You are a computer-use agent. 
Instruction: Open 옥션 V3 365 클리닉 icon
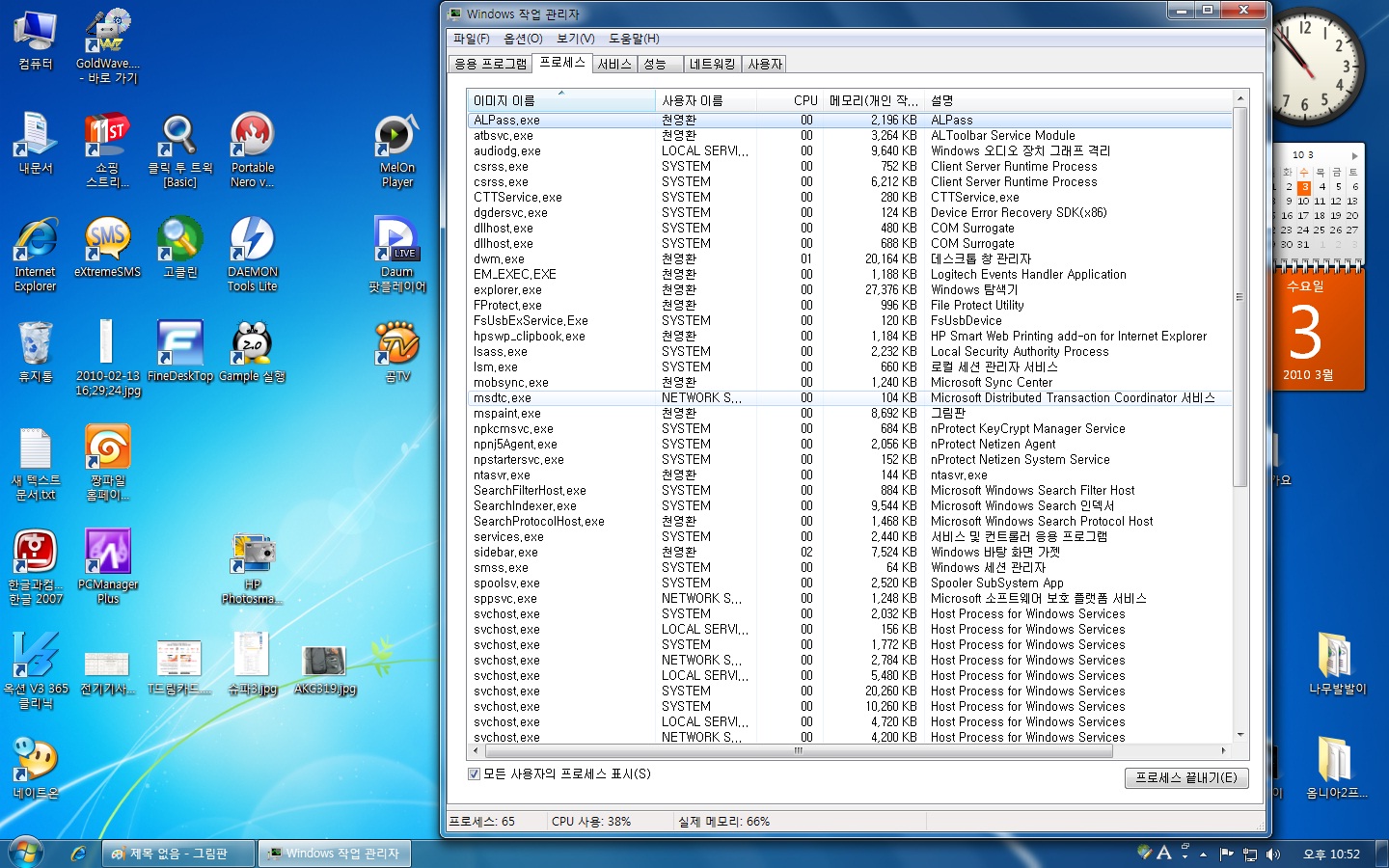click(x=36, y=671)
